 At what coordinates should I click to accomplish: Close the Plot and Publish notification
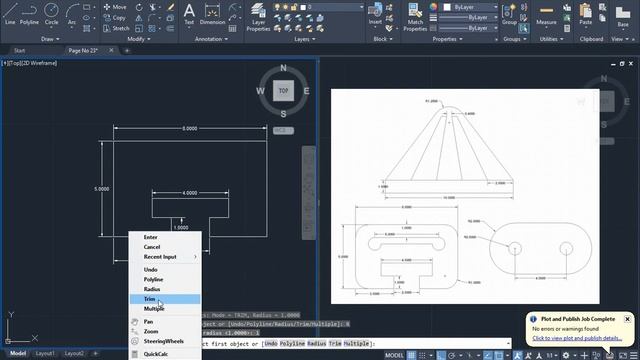(627, 319)
